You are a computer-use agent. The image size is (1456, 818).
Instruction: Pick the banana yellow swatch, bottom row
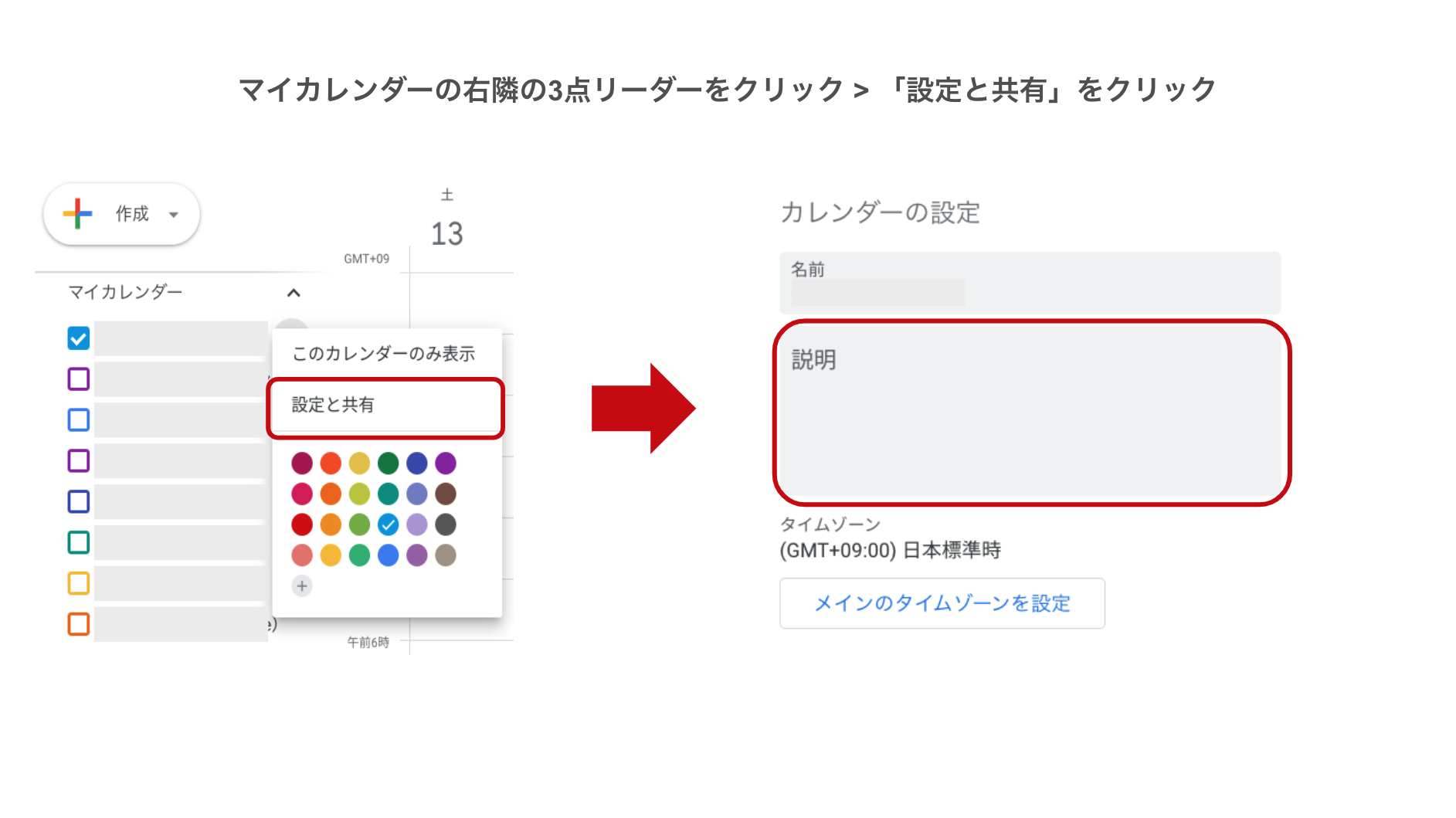(x=331, y=555)
